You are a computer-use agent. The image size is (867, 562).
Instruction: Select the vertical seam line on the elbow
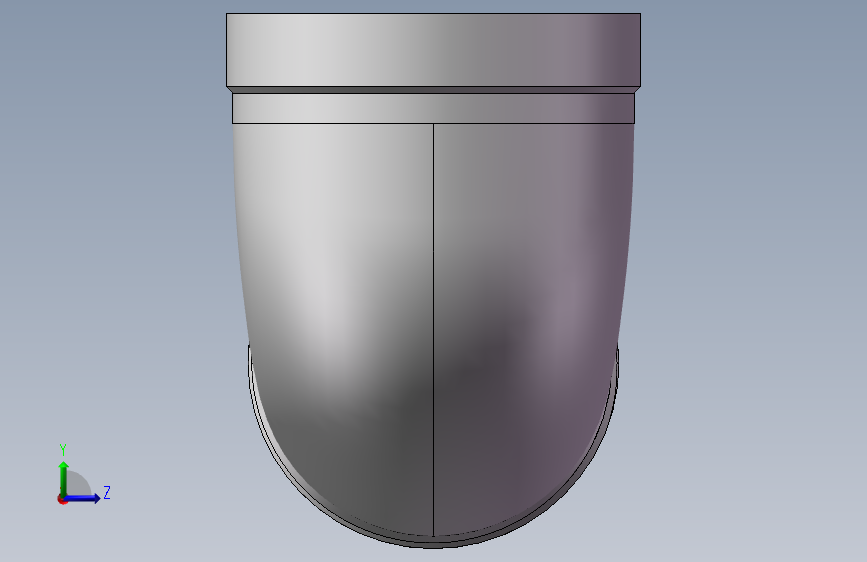coord(434,330)
